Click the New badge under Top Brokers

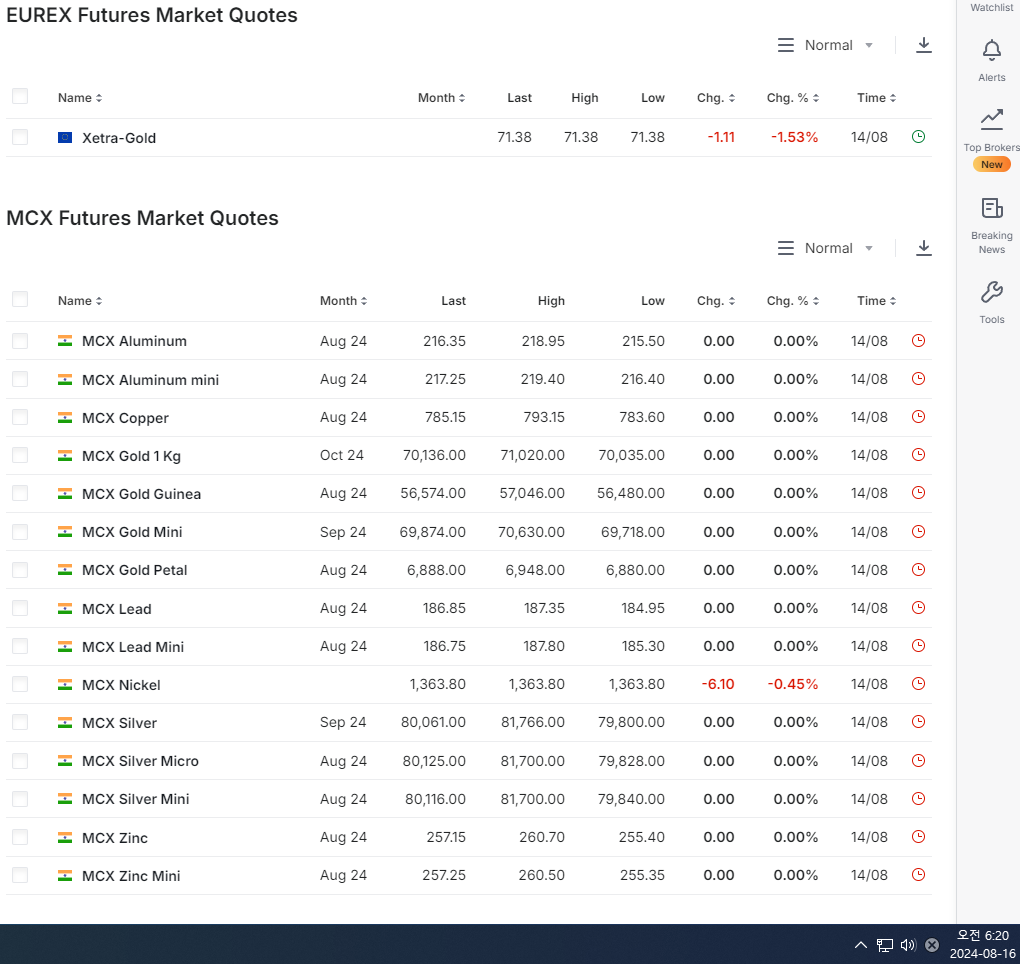point(991,165)
